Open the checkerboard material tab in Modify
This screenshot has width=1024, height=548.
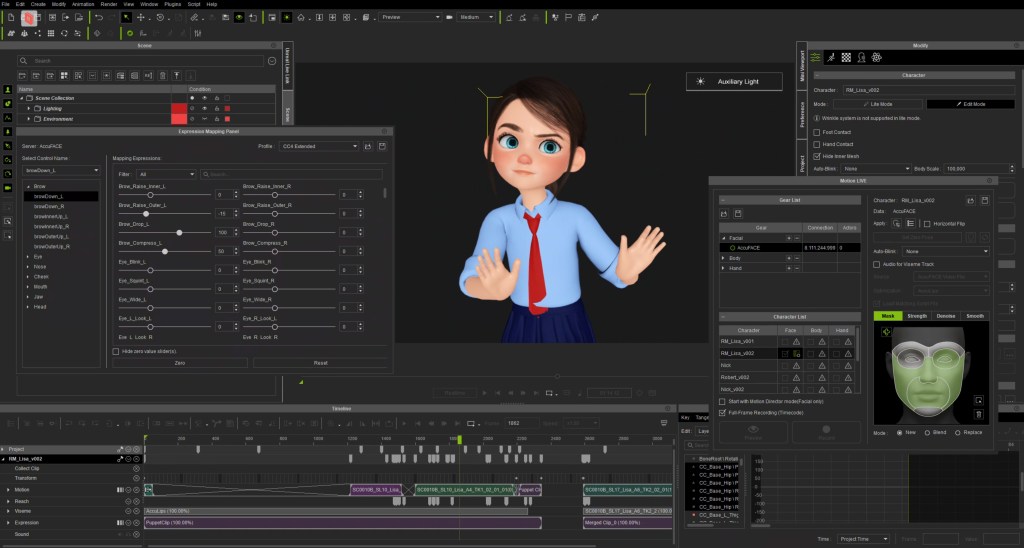point(846,57)
